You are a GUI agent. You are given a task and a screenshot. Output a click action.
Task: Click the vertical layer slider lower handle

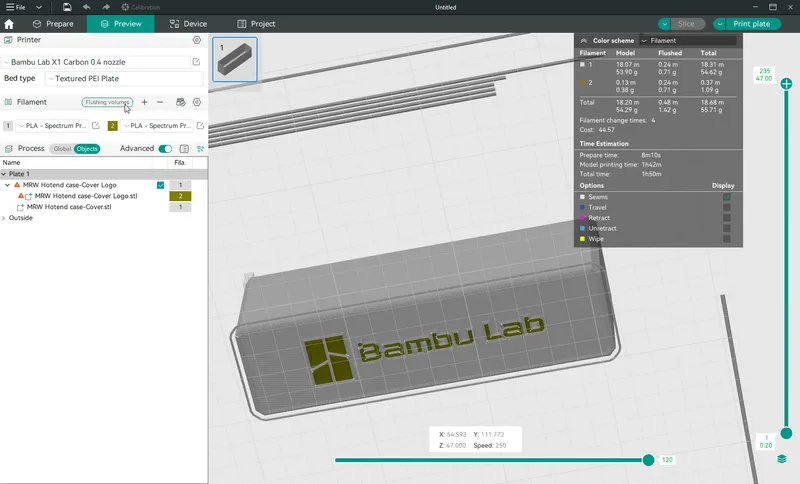click(786, 434)
